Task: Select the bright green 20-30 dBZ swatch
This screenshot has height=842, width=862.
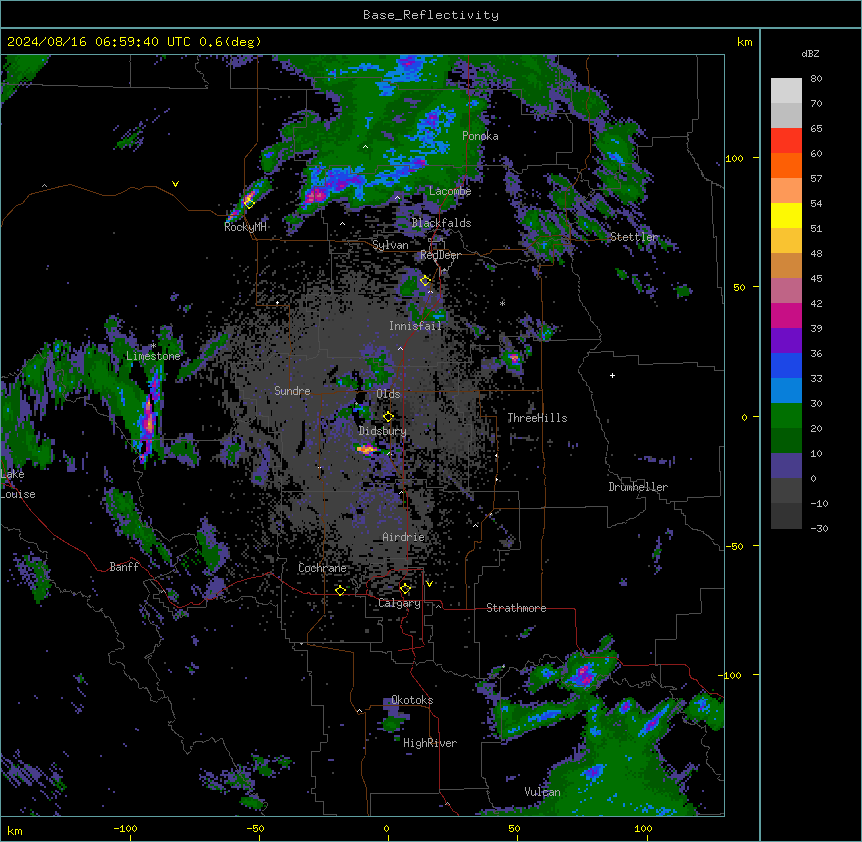Action: (786, 416)
